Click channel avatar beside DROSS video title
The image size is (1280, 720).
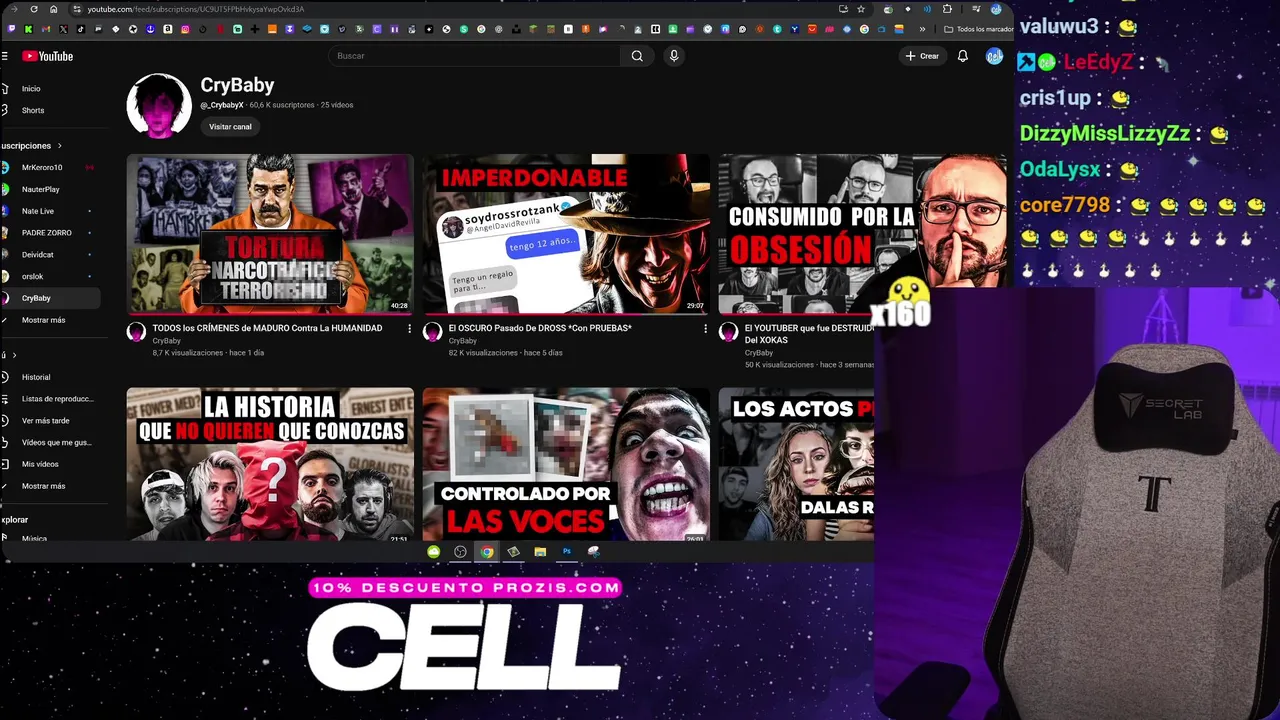click(432, 332)
